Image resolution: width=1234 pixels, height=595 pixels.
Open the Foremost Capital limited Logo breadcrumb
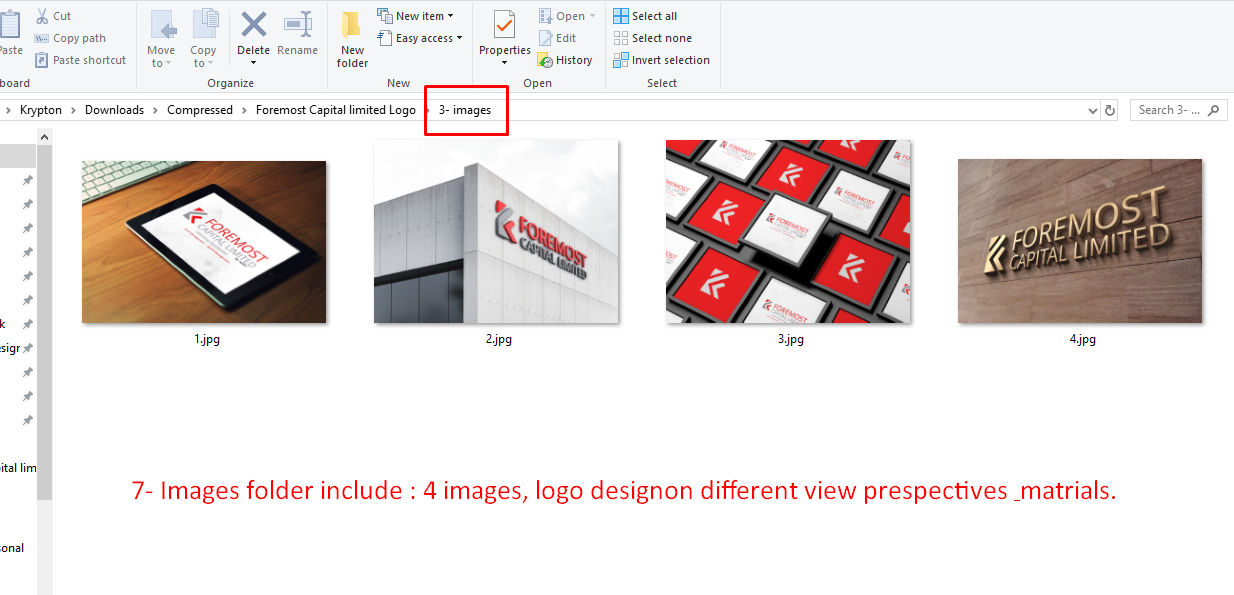335,109
